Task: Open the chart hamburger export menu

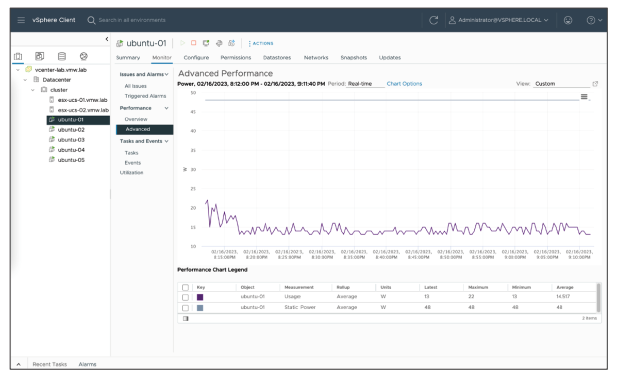Action: coord(584,97)
